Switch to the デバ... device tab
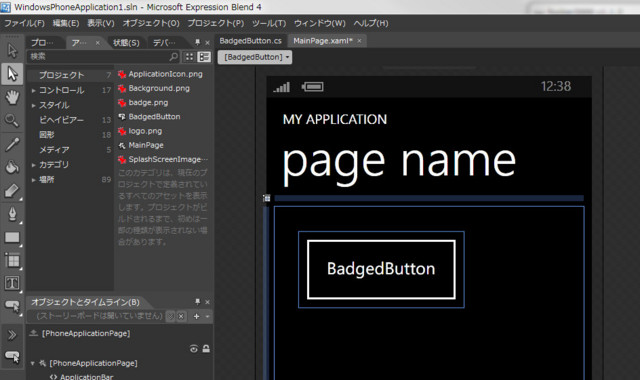Image resolution: width=640 pixels, height=380 pixels. point(164,42)
